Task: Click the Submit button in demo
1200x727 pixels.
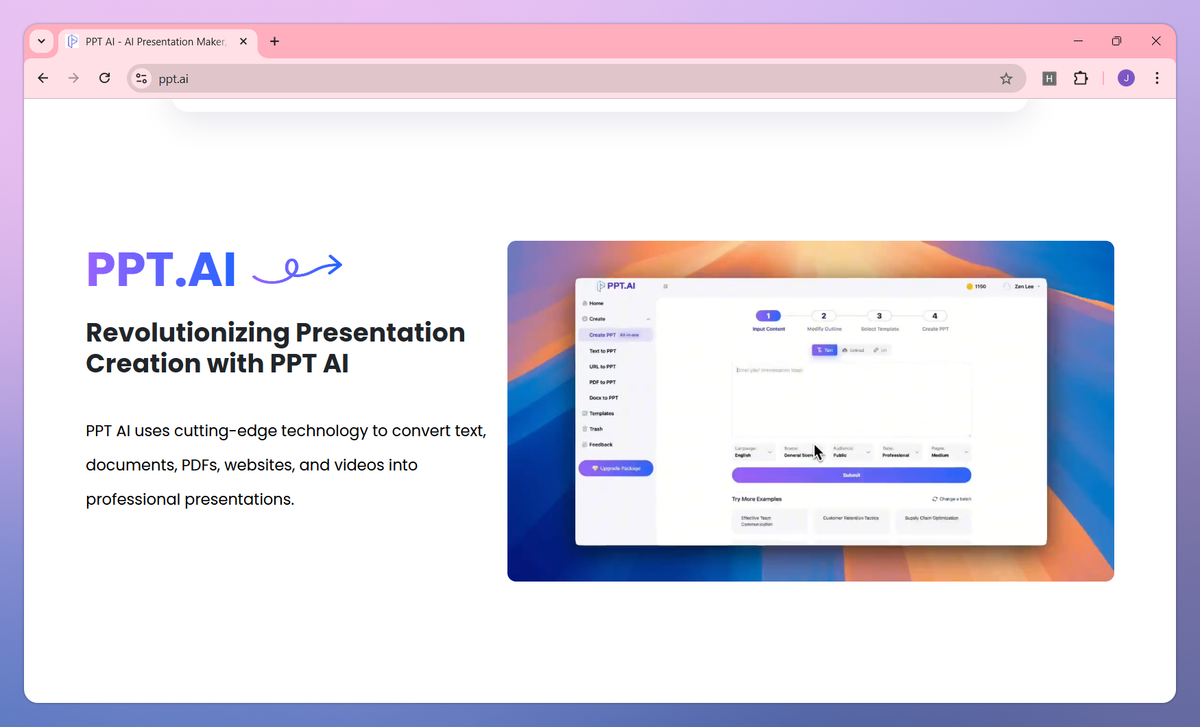Action: [851, 475]
